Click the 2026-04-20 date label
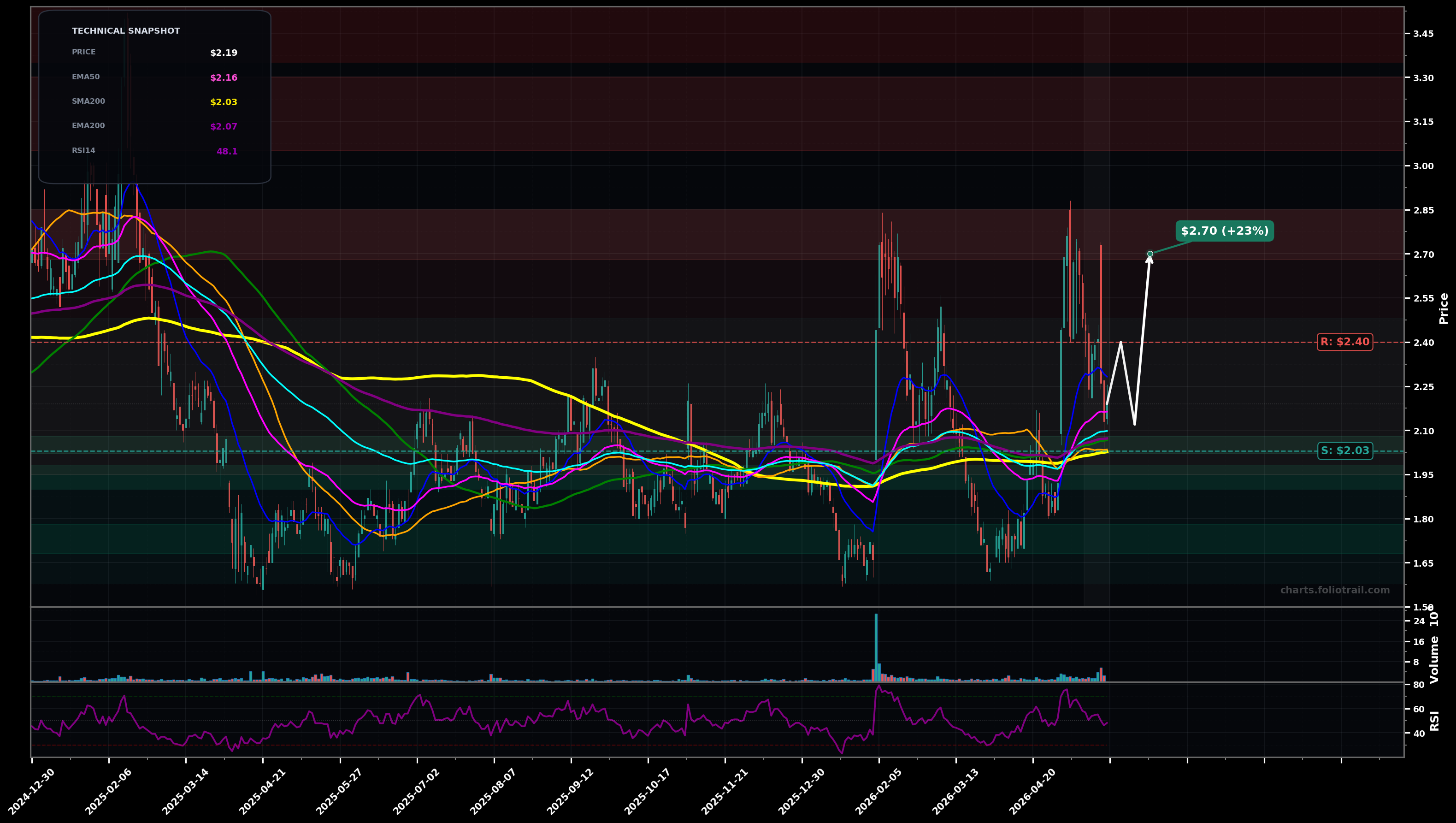The width and height of the screenshot is (1456, 823). tap(1032, 791)
